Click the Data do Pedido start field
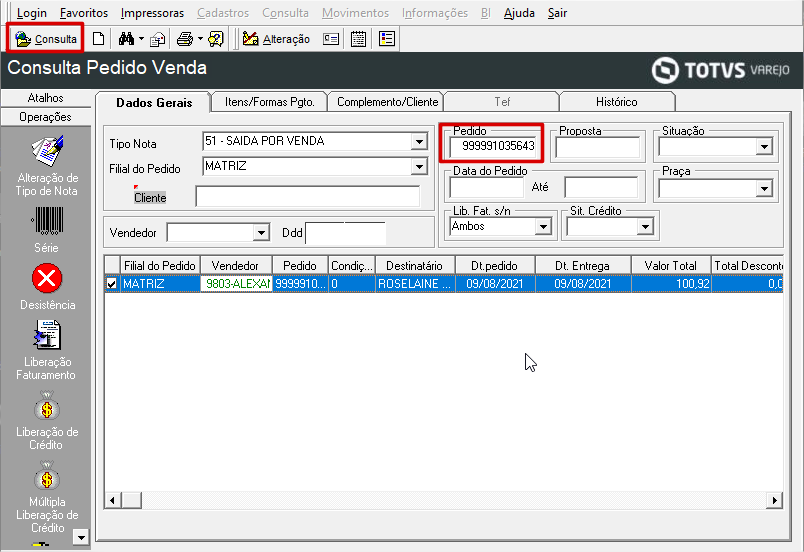The height and width of the screenshot is (552, 804). point(487,188)
